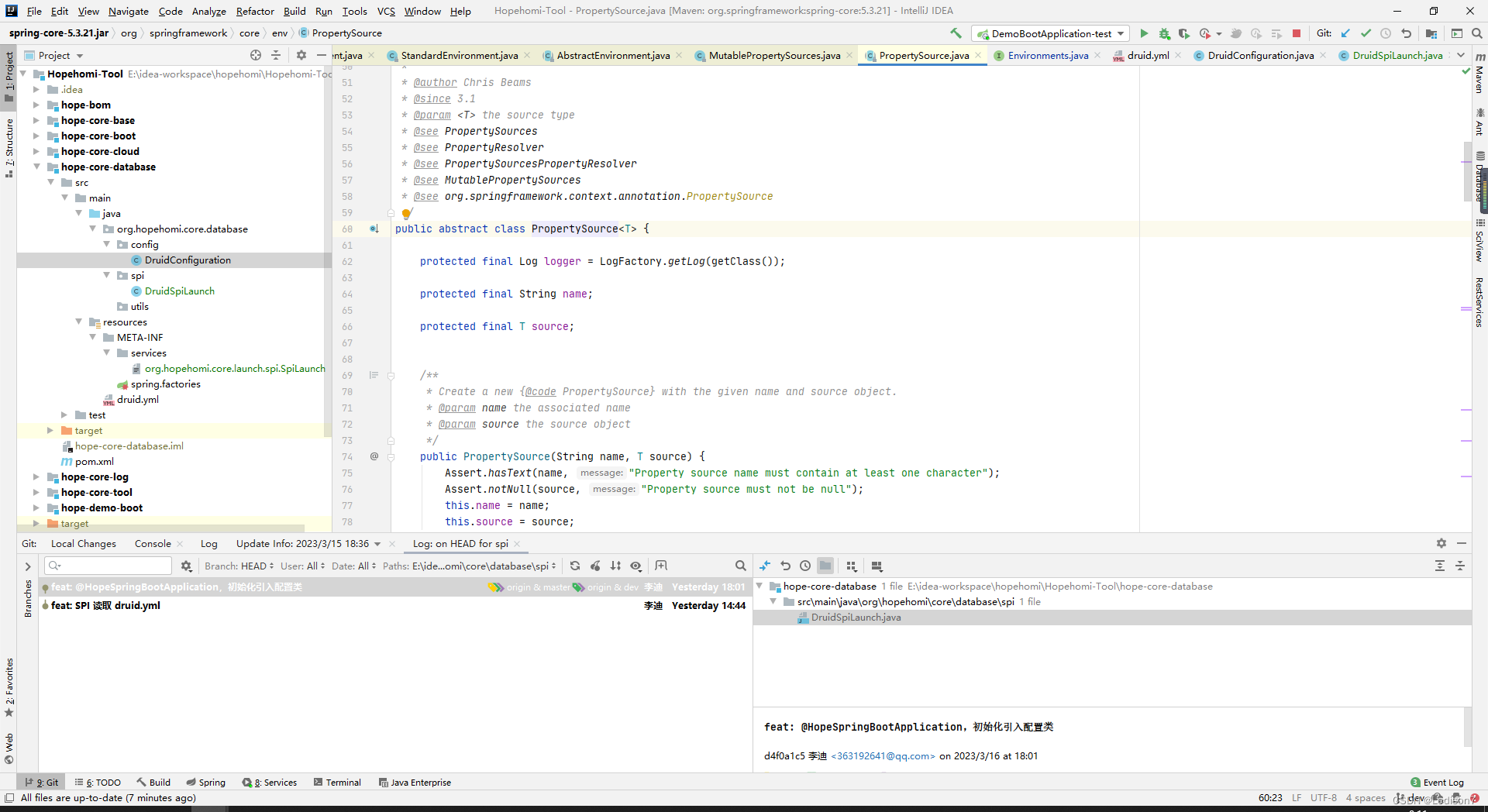
Task: Update project with the Git blue arrow
Action: pyautogui.click(x=1345, y=33)
